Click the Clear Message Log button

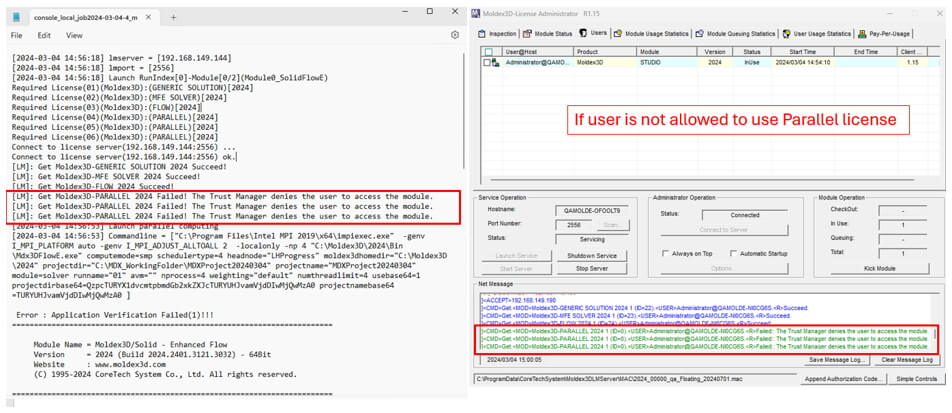tap(908, 360)
